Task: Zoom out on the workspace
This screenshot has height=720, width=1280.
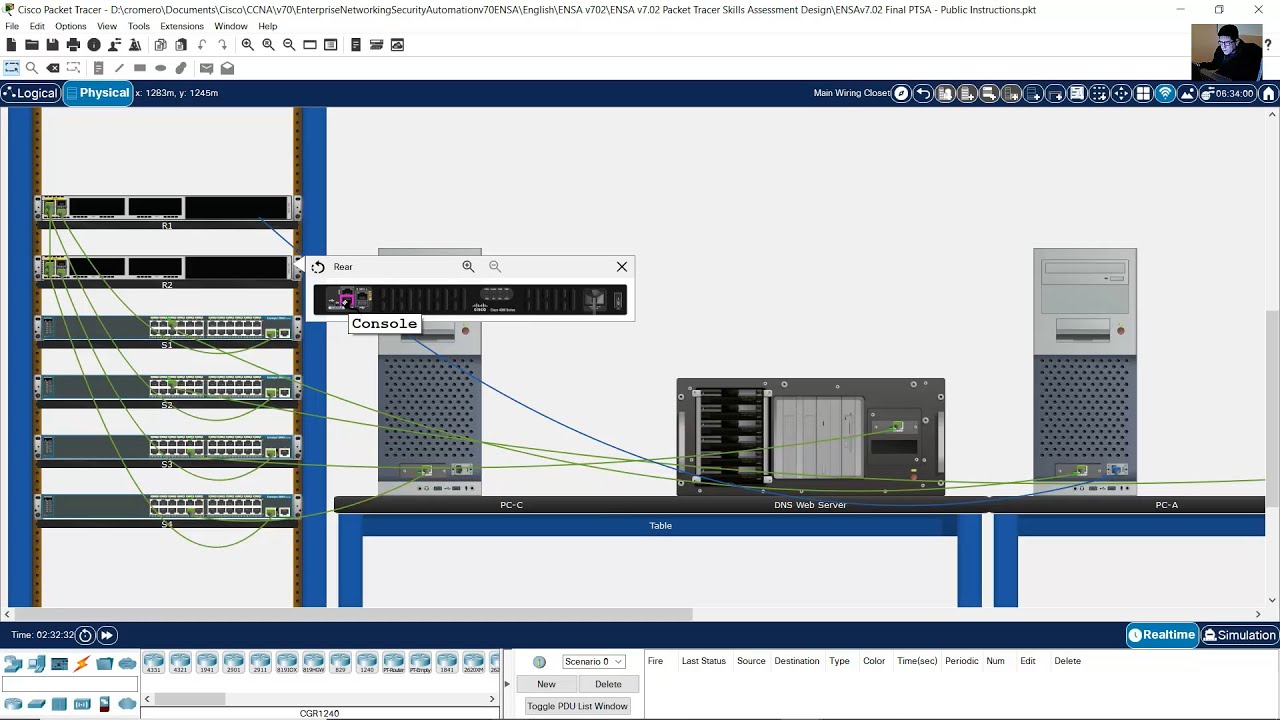Action: 289,45
